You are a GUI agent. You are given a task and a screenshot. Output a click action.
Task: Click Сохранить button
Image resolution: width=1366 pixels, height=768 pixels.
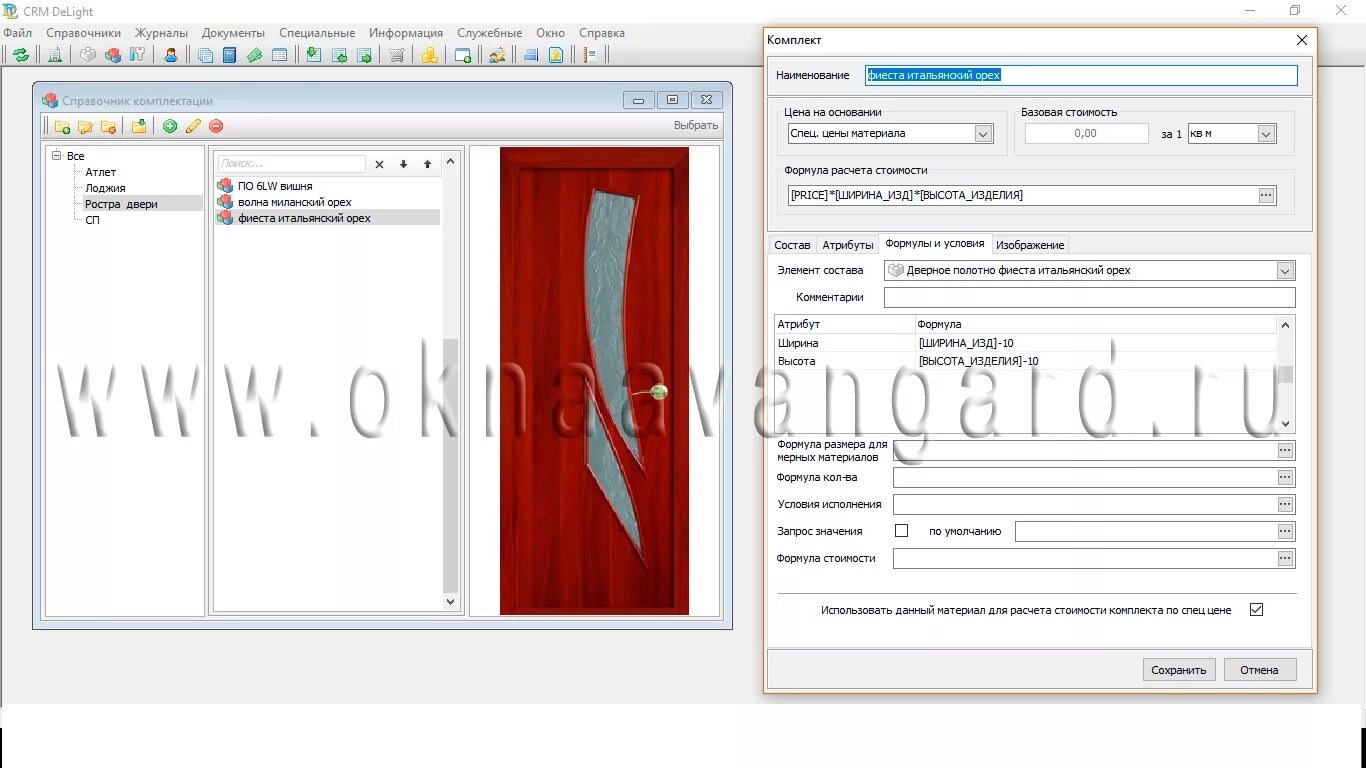click(1179, 670)
